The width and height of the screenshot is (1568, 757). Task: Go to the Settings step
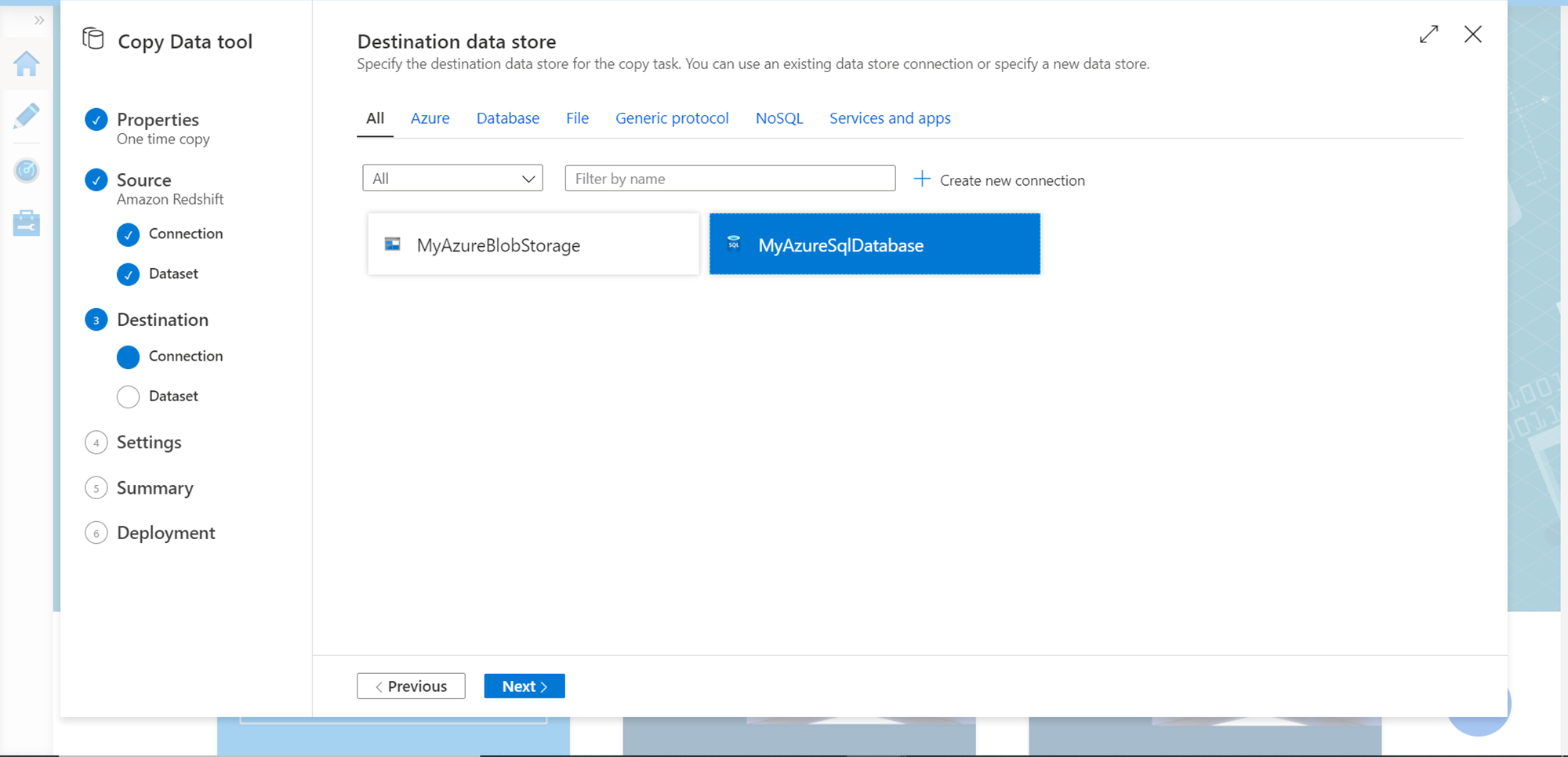pyautogui.click(x=149, y=442)
